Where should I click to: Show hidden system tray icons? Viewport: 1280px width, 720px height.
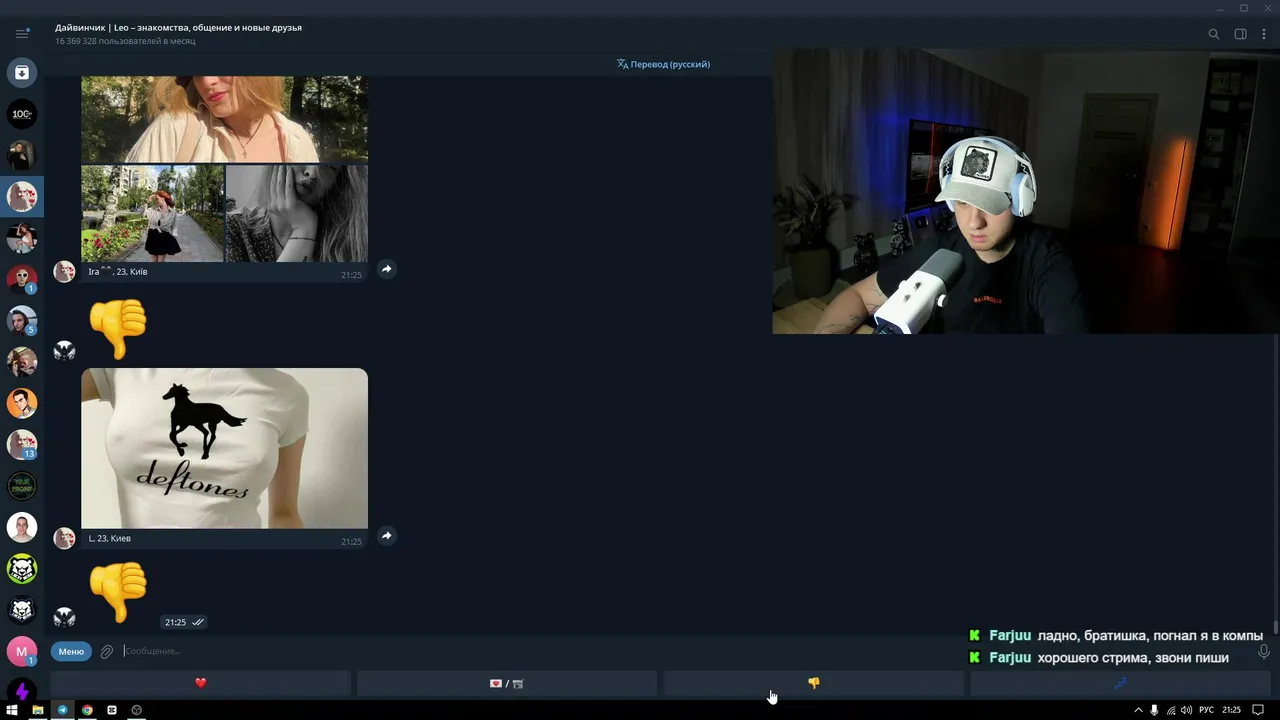tap(1137, 710)
